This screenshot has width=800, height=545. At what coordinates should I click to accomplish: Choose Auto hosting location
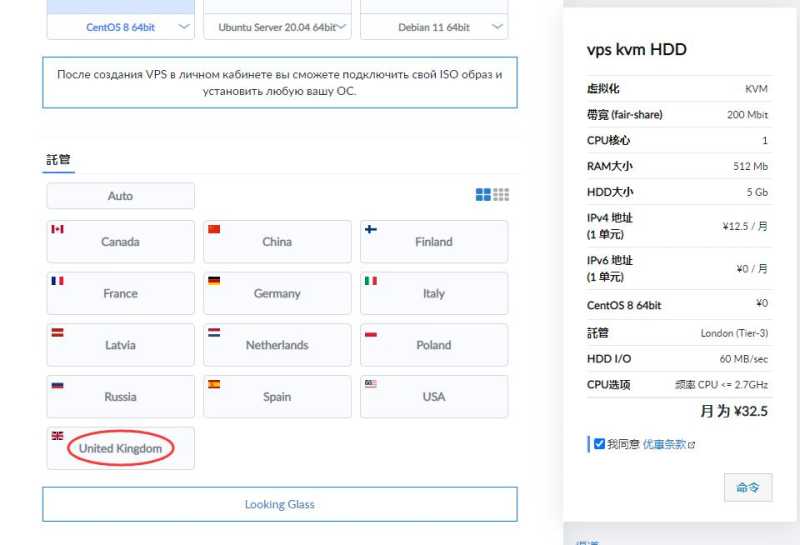[x=120, y=196]
